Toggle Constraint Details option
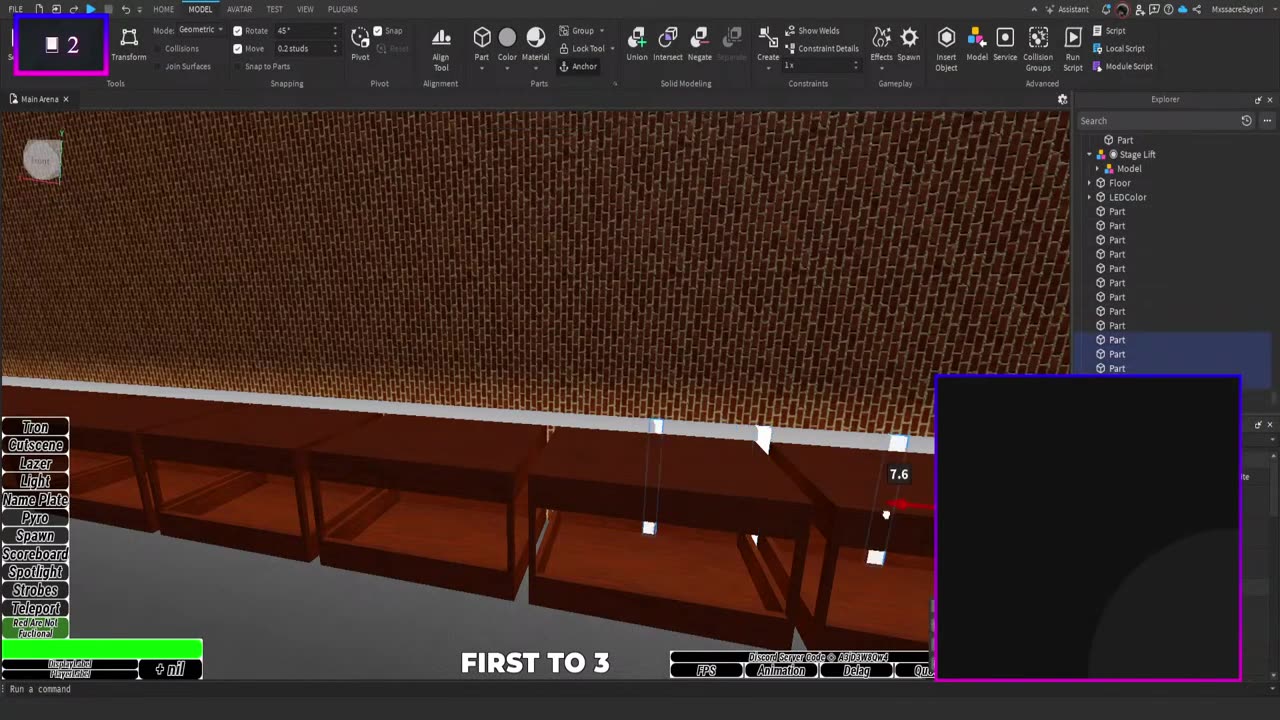The width and height of the screenshot is (1280, 720). 821,48
